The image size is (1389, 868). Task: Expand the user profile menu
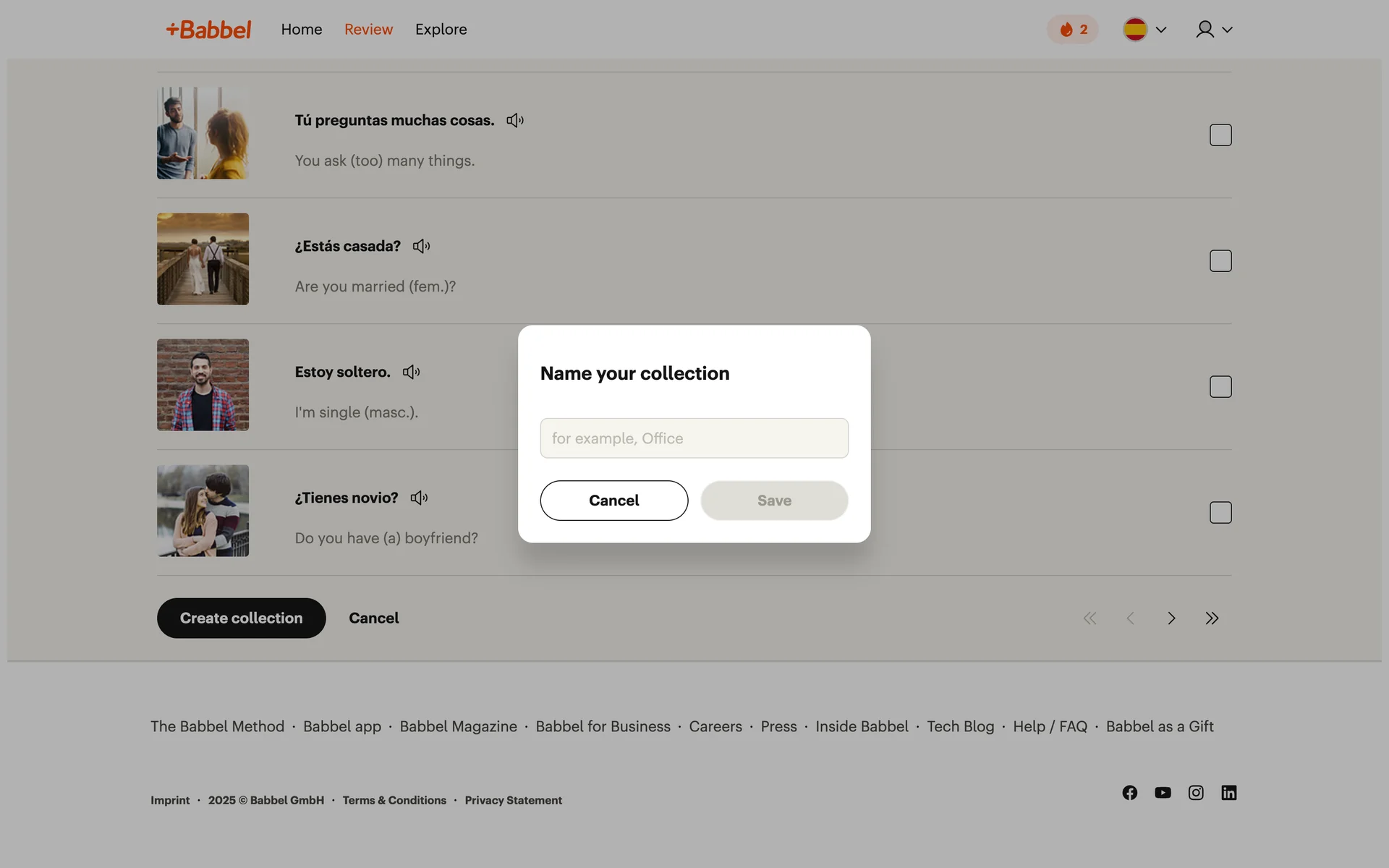1213,30
